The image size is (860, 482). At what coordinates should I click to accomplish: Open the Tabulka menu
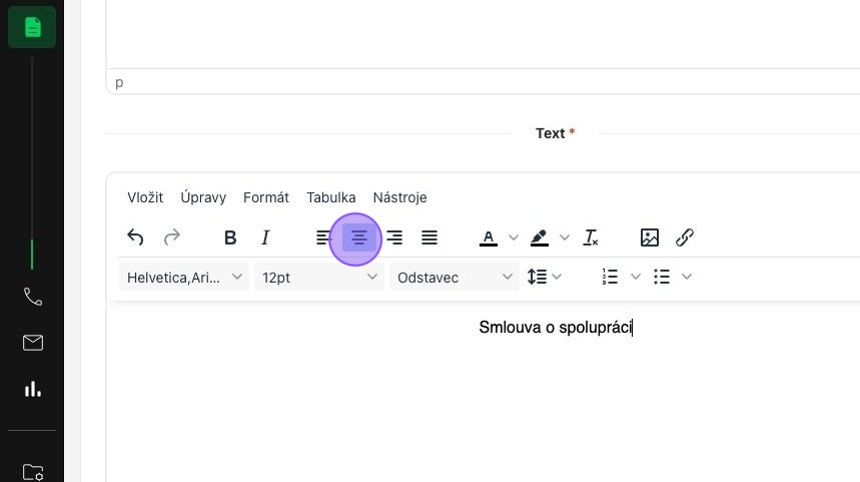[331, 197]
